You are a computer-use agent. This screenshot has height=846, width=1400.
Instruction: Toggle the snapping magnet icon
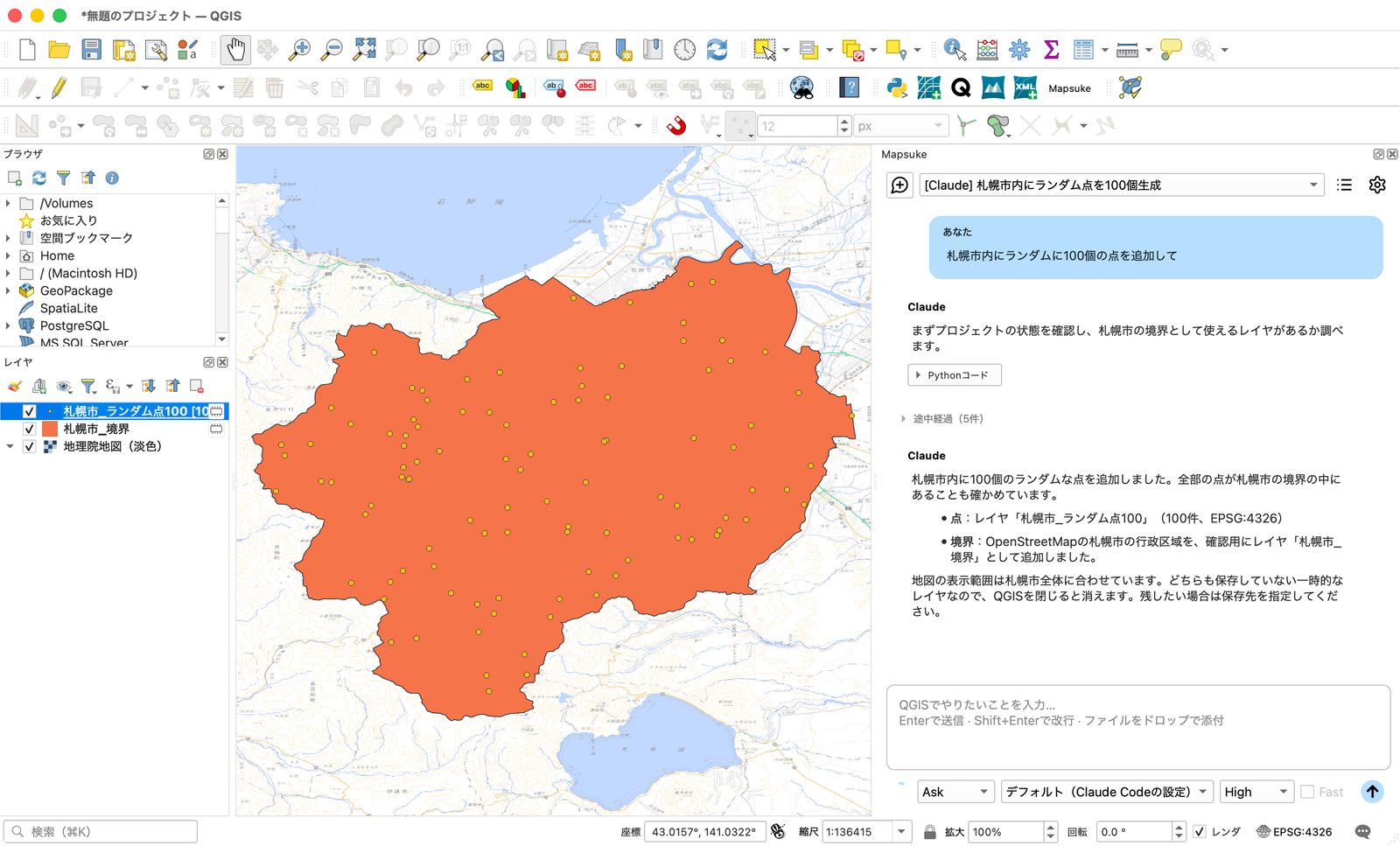(675, 126)
